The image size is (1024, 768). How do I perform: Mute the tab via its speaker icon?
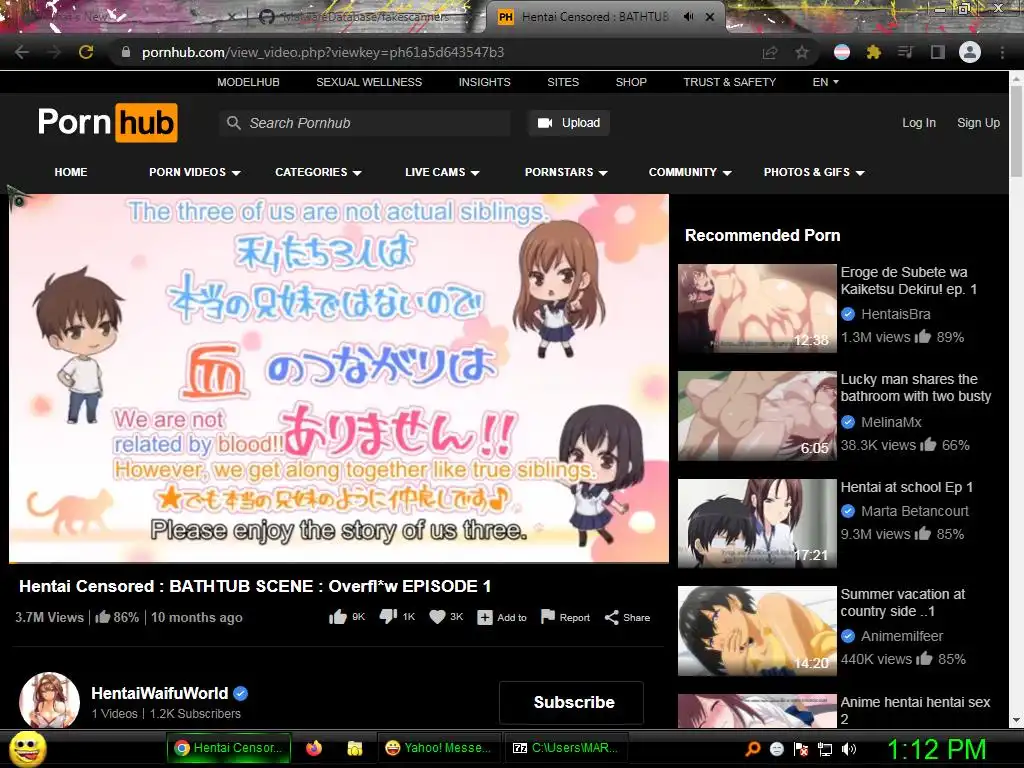click(x=688, y=17)
